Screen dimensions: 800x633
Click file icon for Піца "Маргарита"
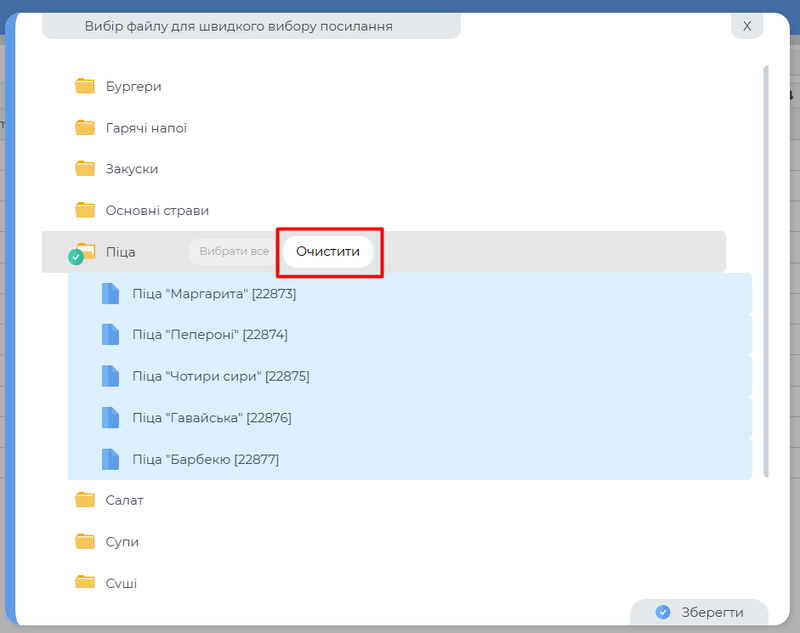pyautogui.click(x=110, y=294)
